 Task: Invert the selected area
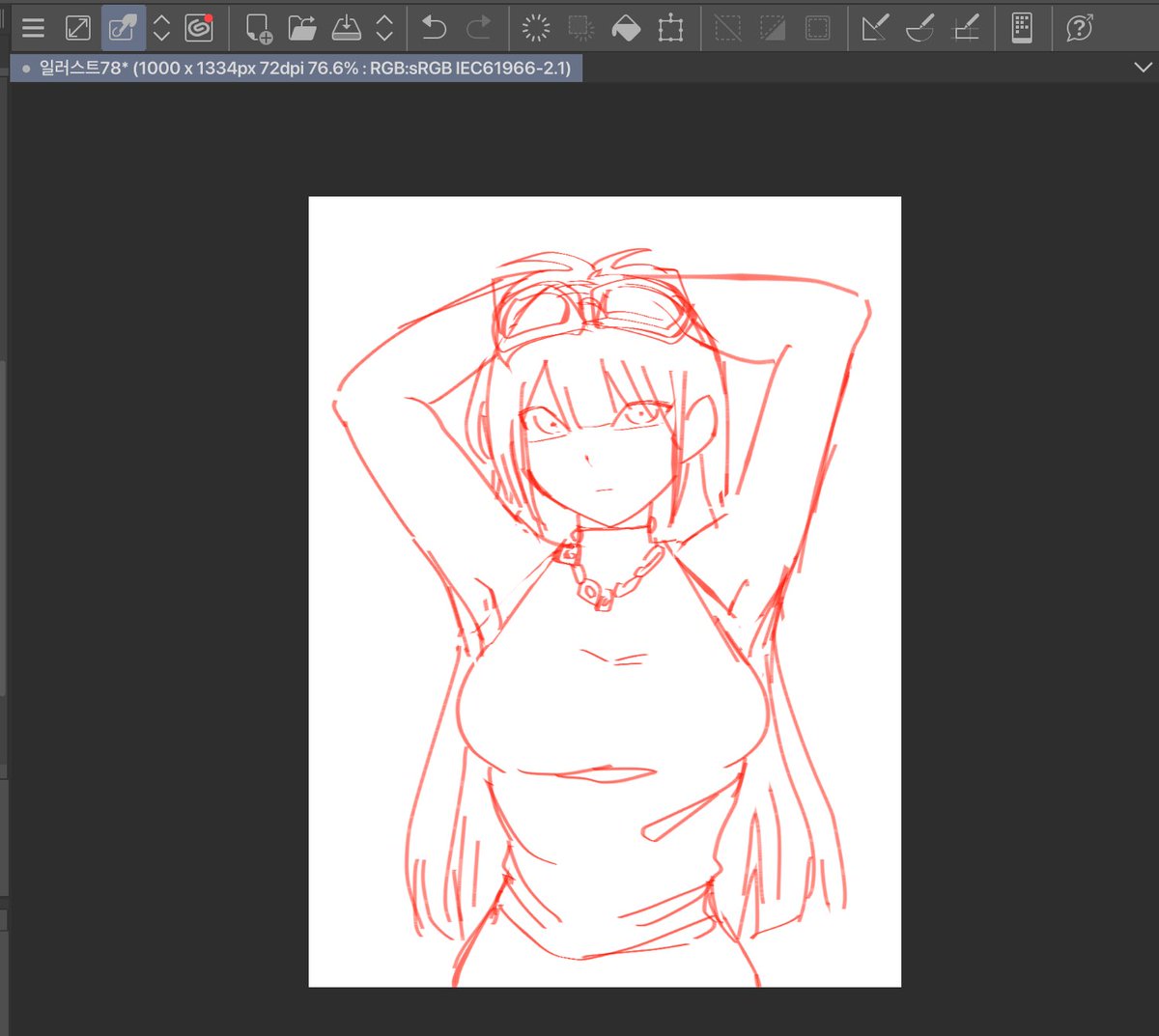pyautogui.click(x=773, y=28)
